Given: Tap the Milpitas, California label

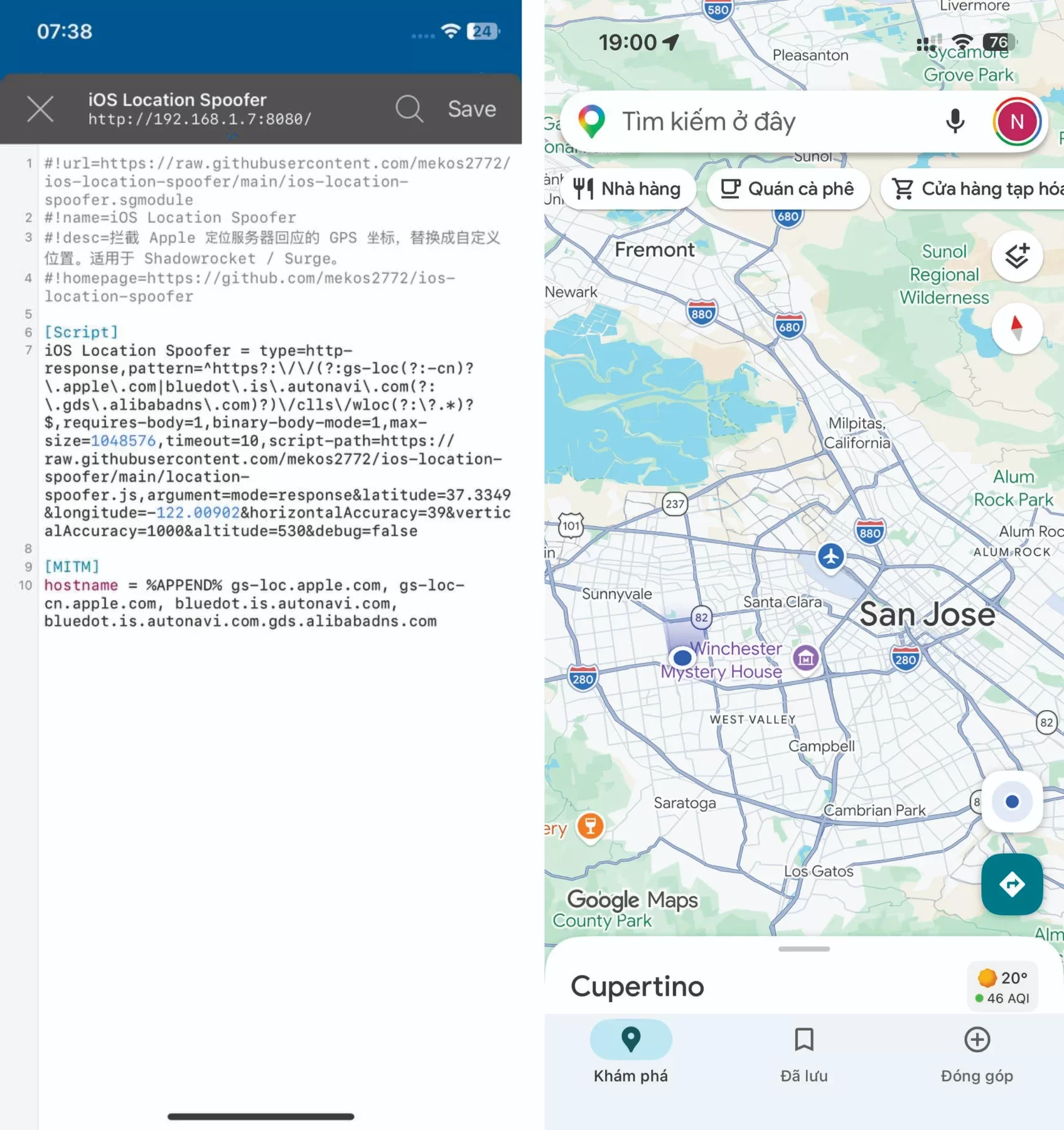Looking at the screenshot, I should pos(857,433).
